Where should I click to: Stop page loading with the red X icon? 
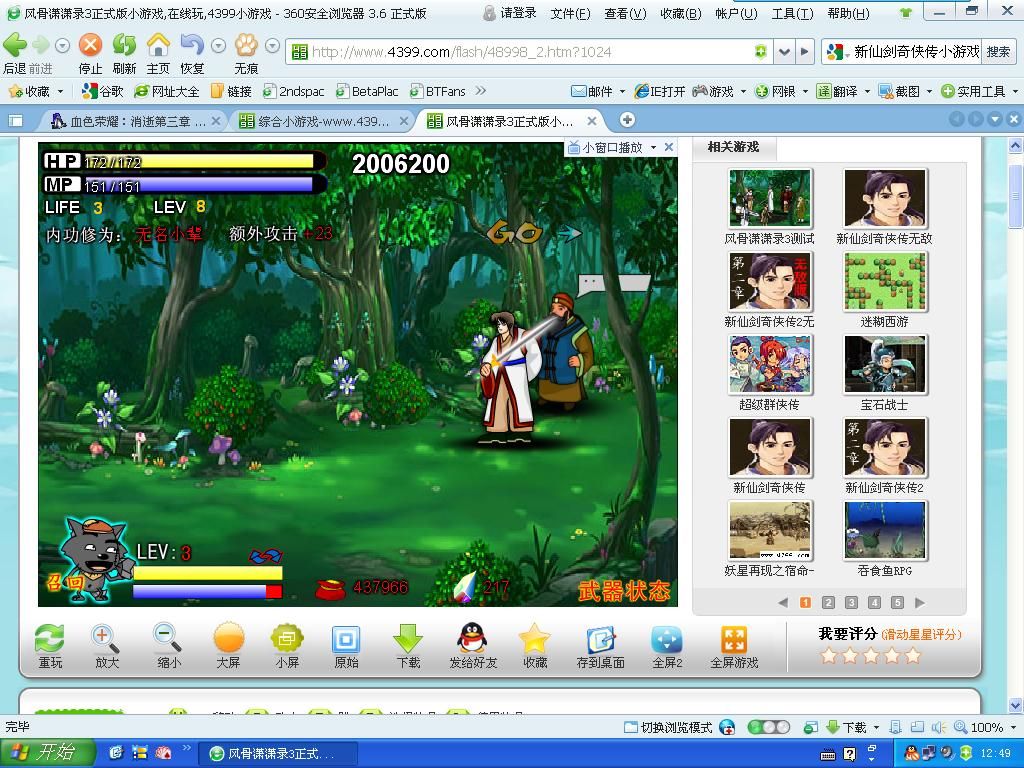[90, 45]
